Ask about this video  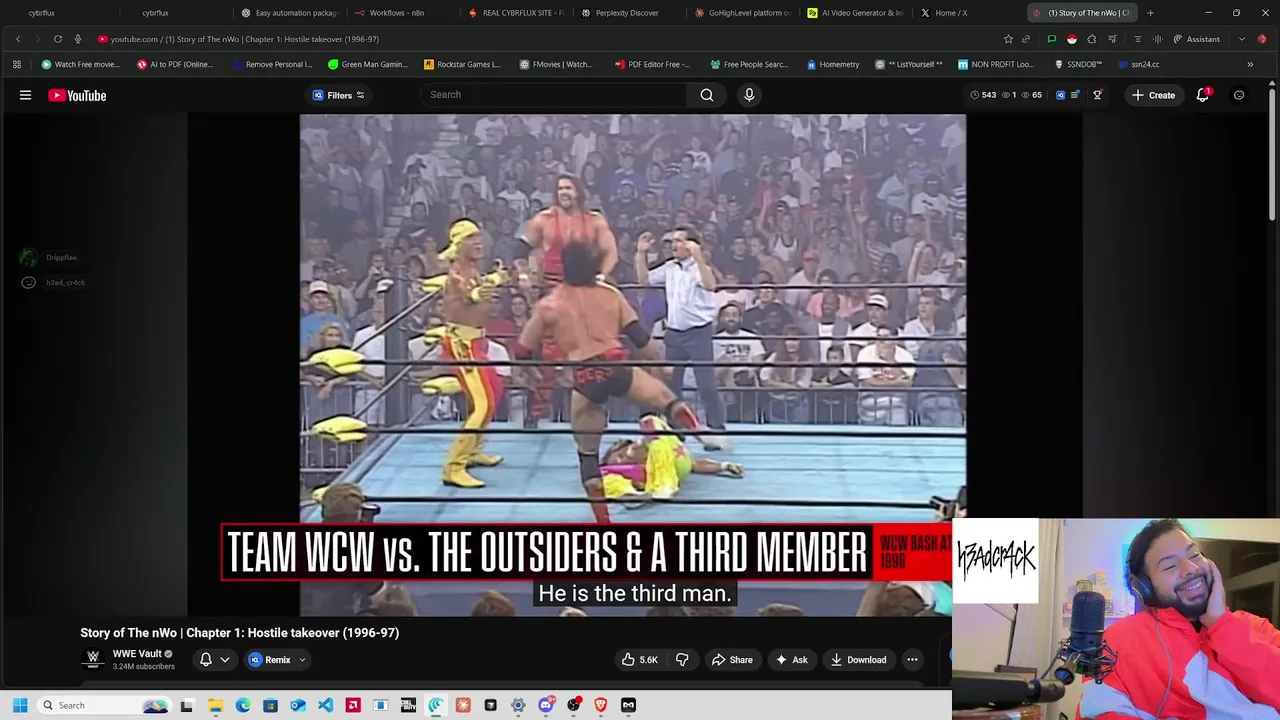[x=791, y=660]
